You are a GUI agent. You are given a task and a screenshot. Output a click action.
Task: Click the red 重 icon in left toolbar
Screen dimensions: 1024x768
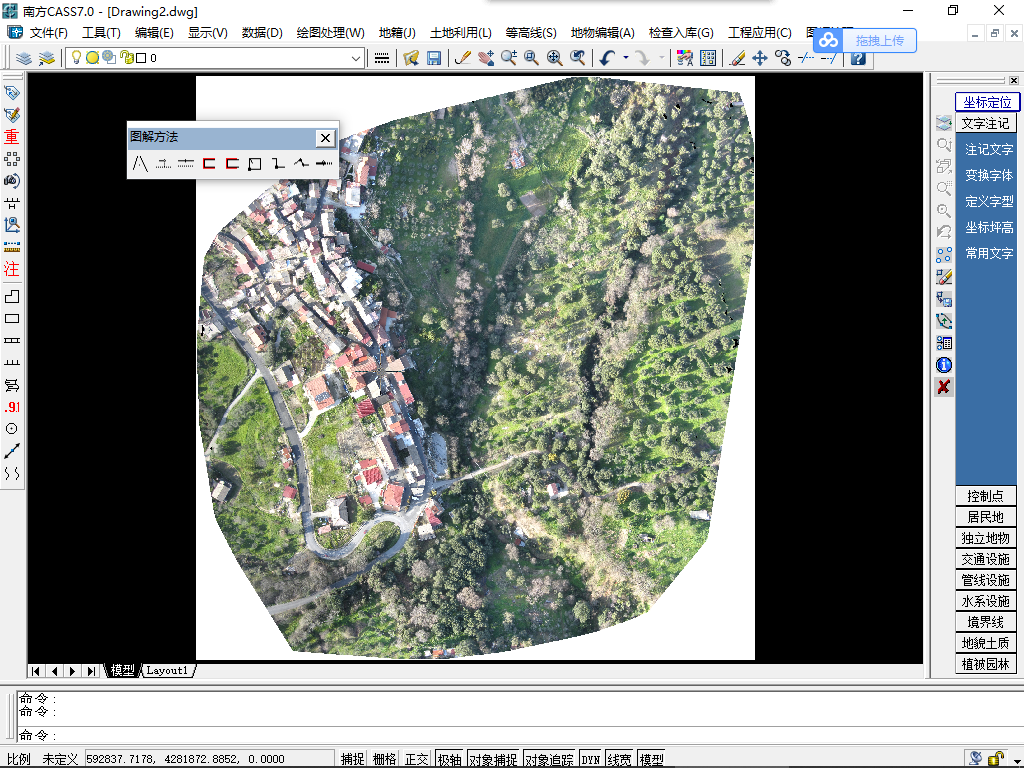pos(12,137)
